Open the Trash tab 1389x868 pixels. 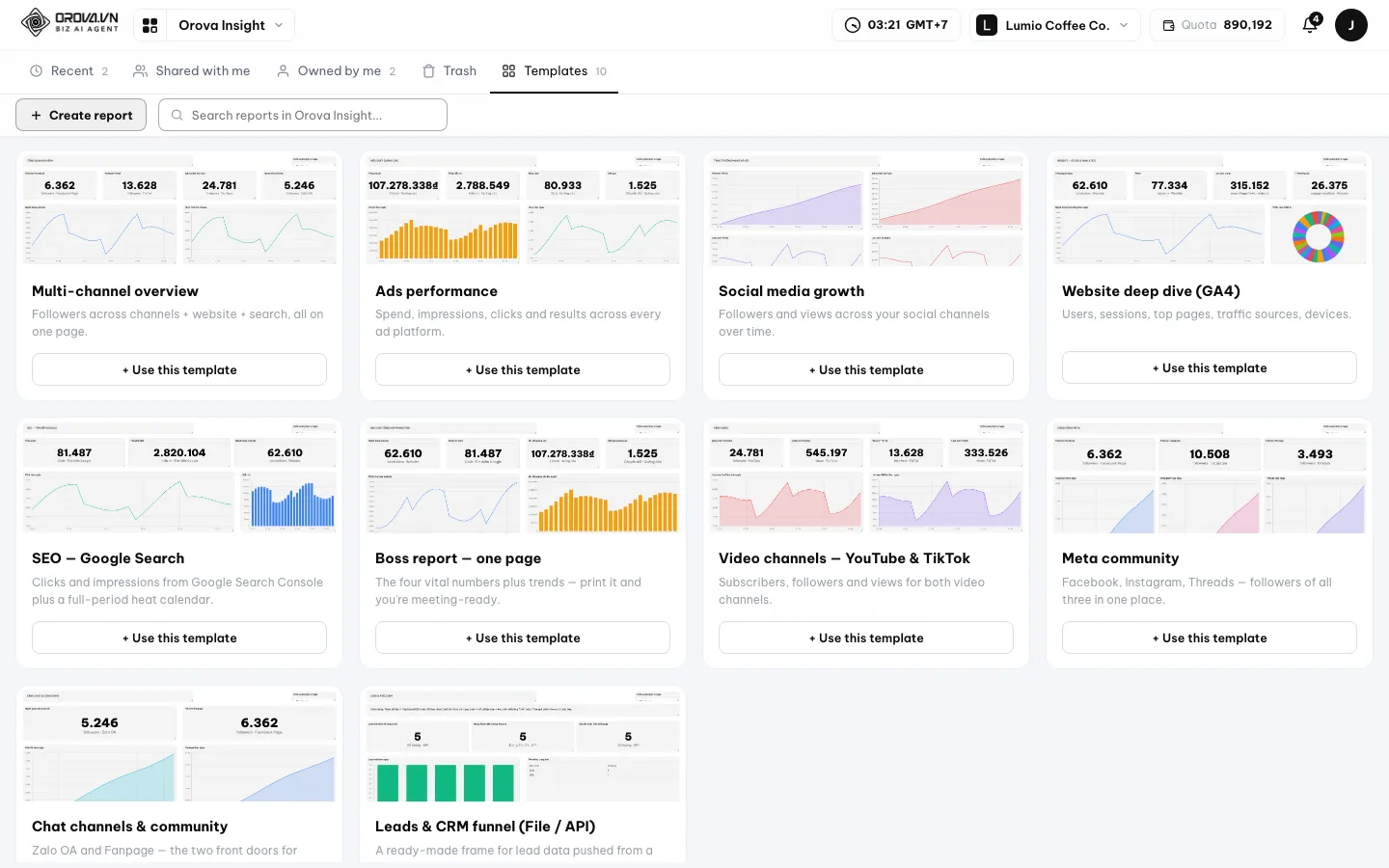click(449, 71)
